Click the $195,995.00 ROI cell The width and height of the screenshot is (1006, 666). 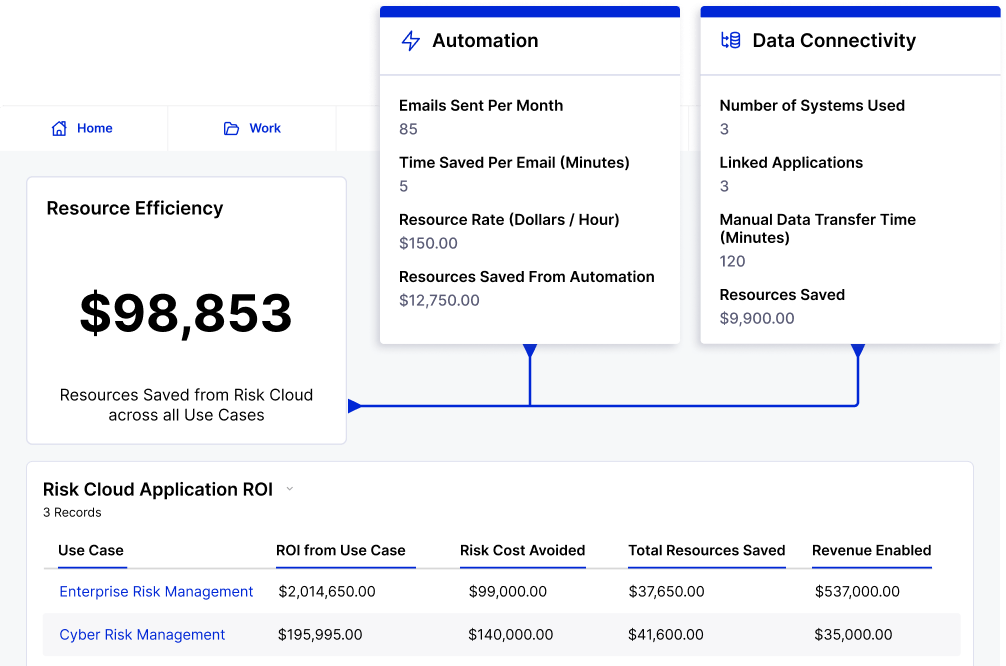pyautogui.click(x=320, y=635)
